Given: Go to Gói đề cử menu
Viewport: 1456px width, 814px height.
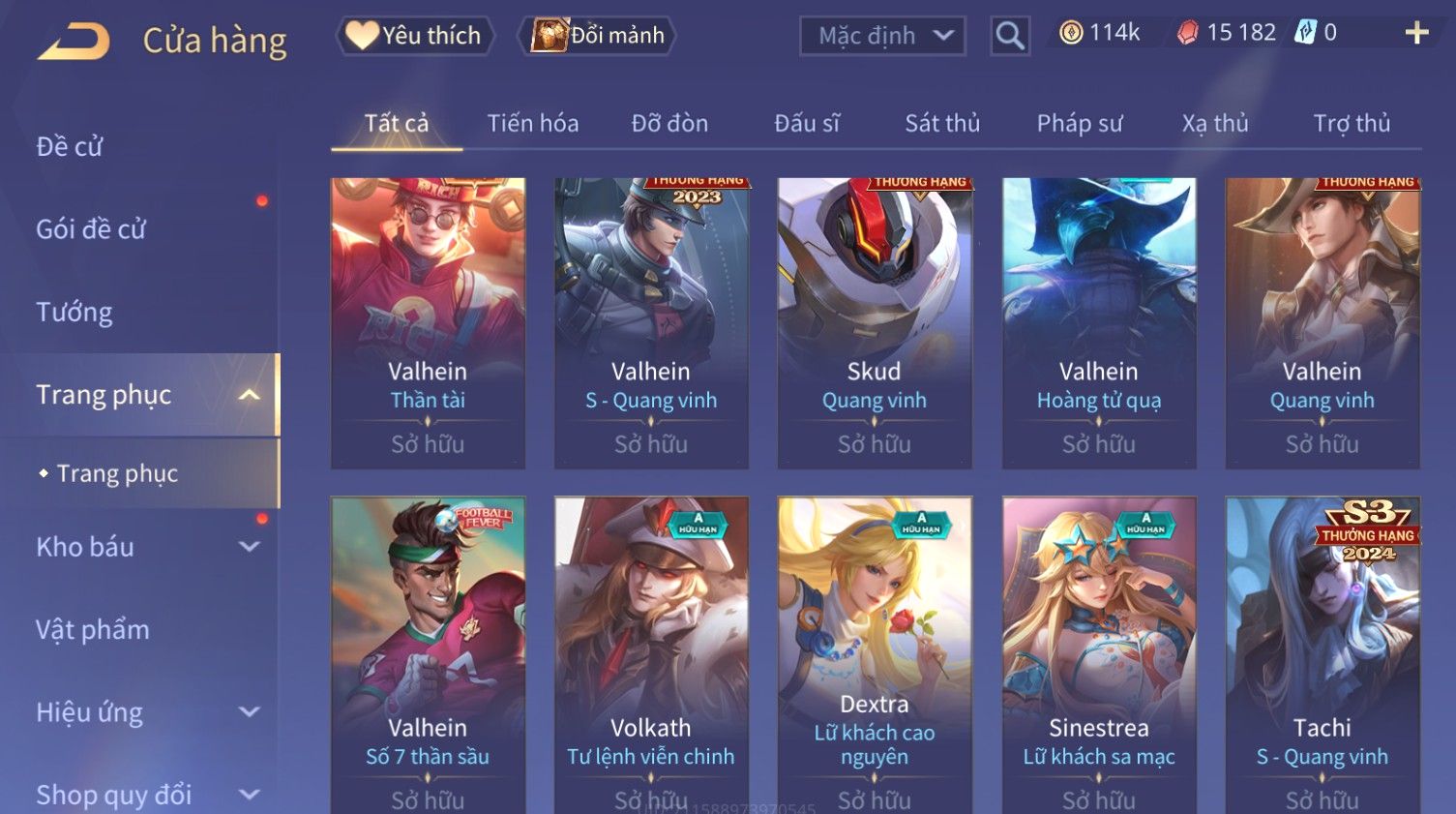Looking at the screenshot, I should [91, 229].
